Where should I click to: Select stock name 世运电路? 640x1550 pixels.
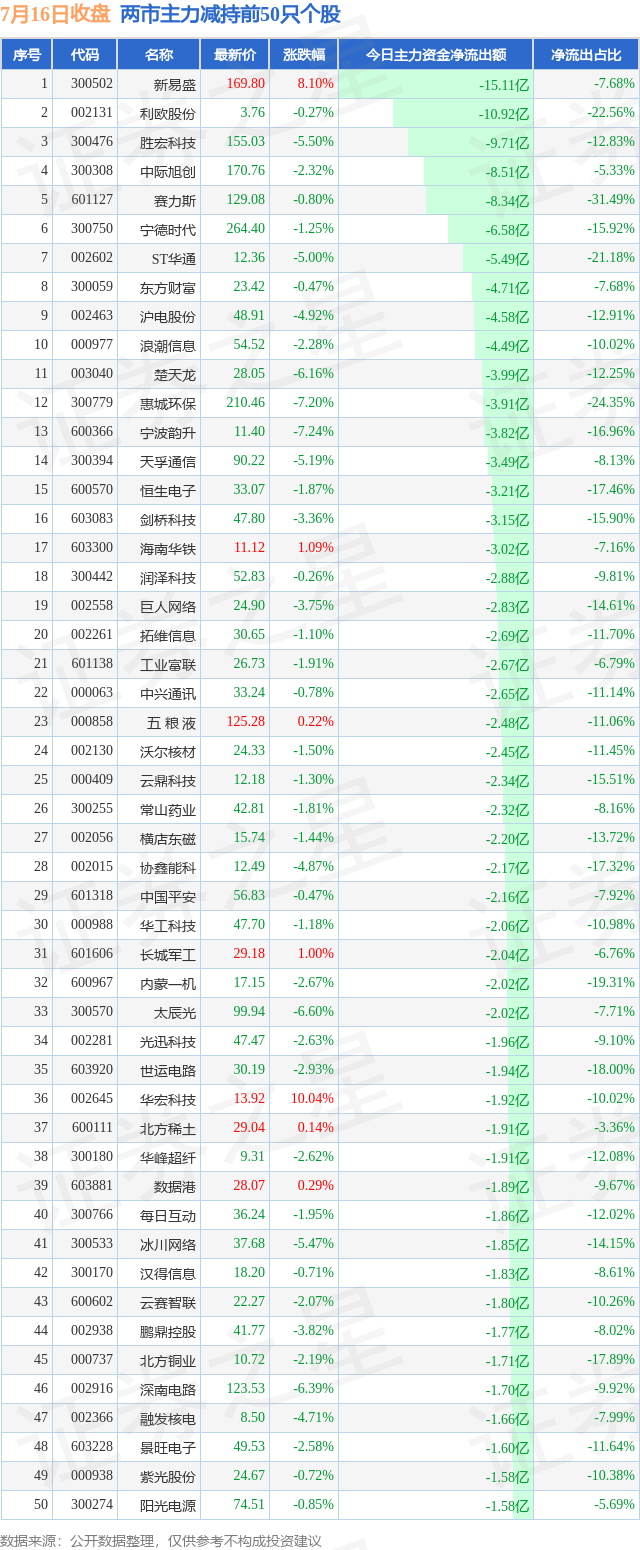tap(168, 1071)
